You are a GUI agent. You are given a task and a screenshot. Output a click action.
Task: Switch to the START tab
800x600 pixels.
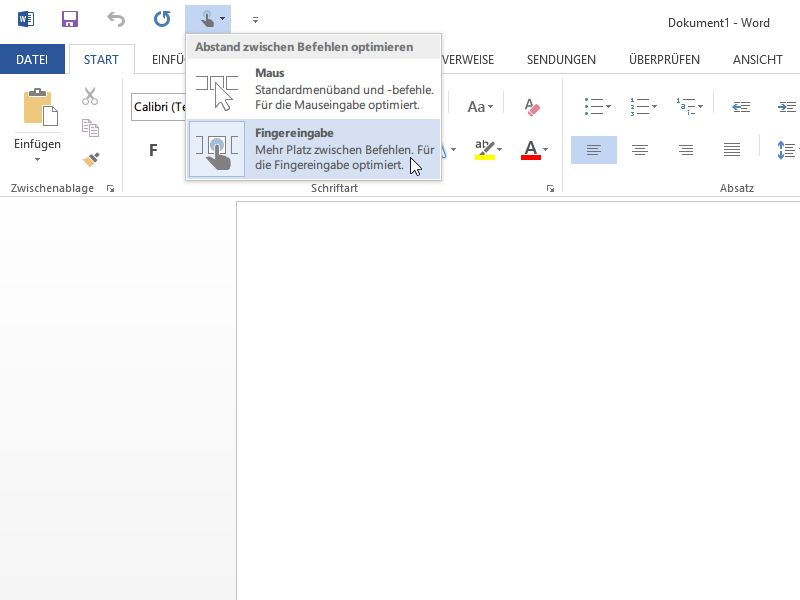pyautogui.click(x=101, y=59)
